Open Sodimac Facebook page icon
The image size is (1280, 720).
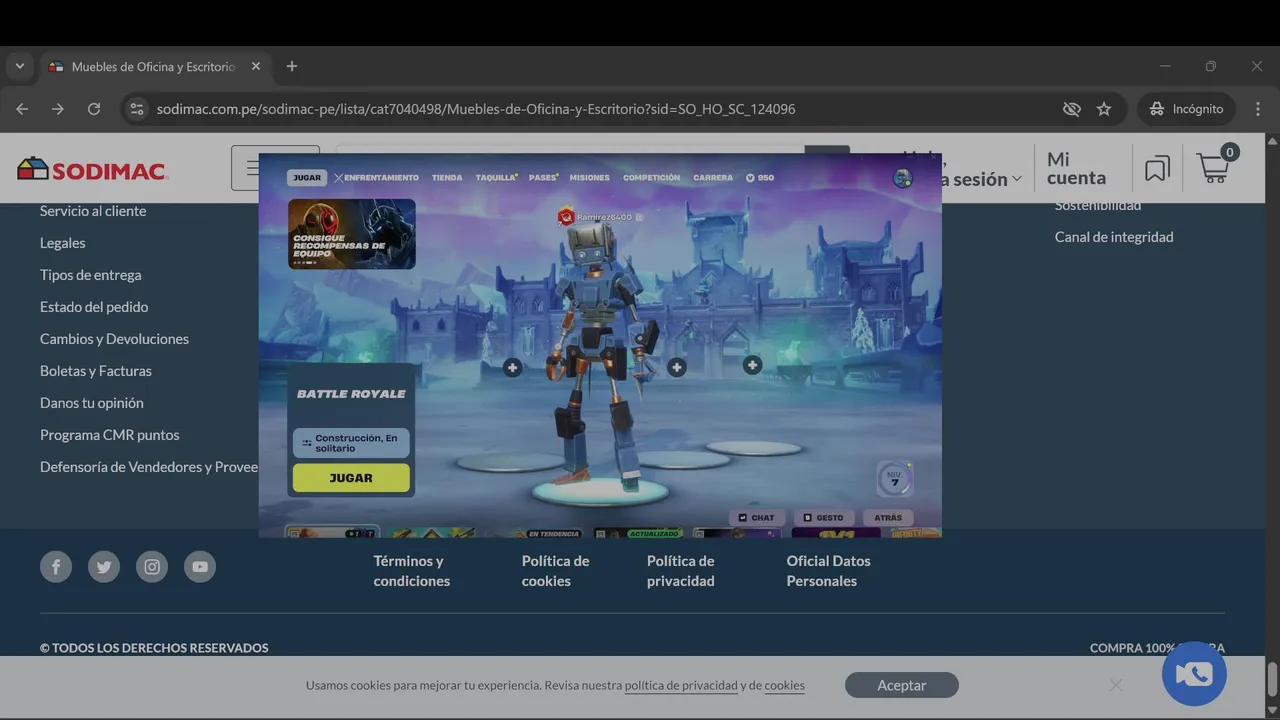(x=56, y=567)
